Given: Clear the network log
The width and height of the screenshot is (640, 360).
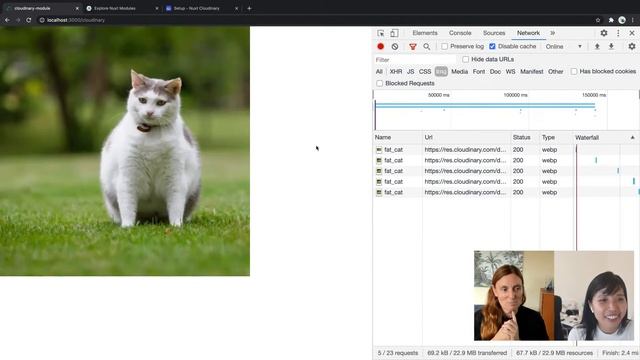Looking at the screenshot, I should 395,47.
